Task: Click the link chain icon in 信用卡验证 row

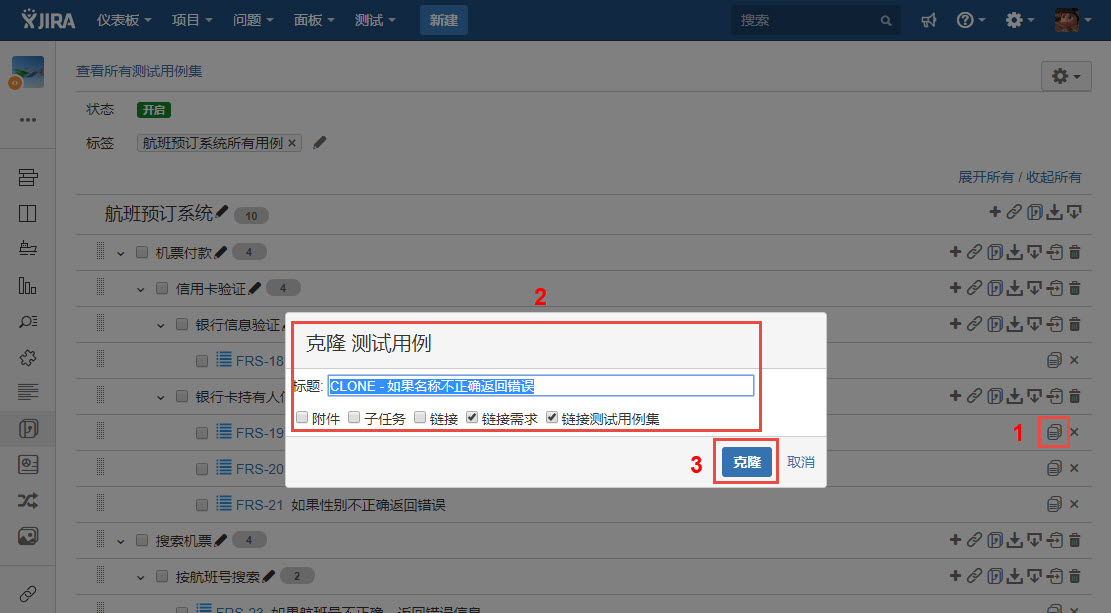Action: click(975, 288)
